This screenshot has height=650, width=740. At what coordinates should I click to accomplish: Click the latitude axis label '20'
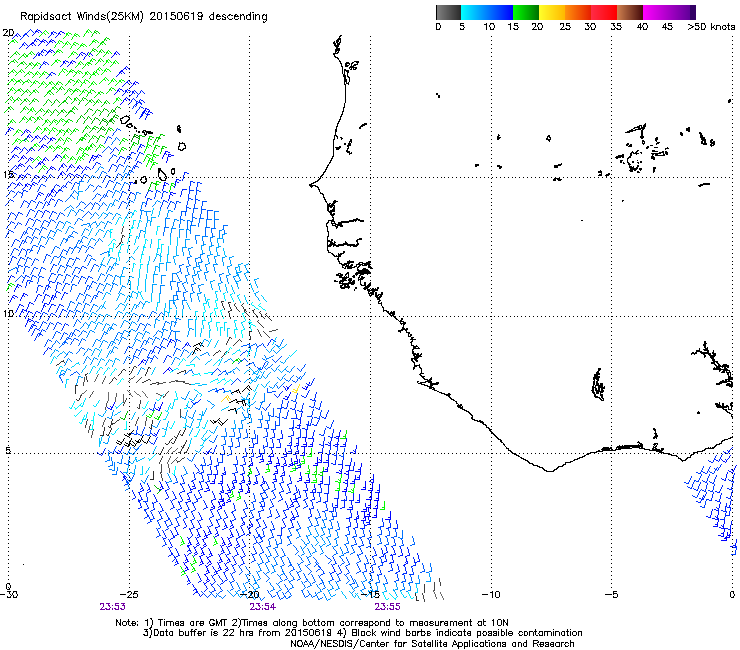8,33
